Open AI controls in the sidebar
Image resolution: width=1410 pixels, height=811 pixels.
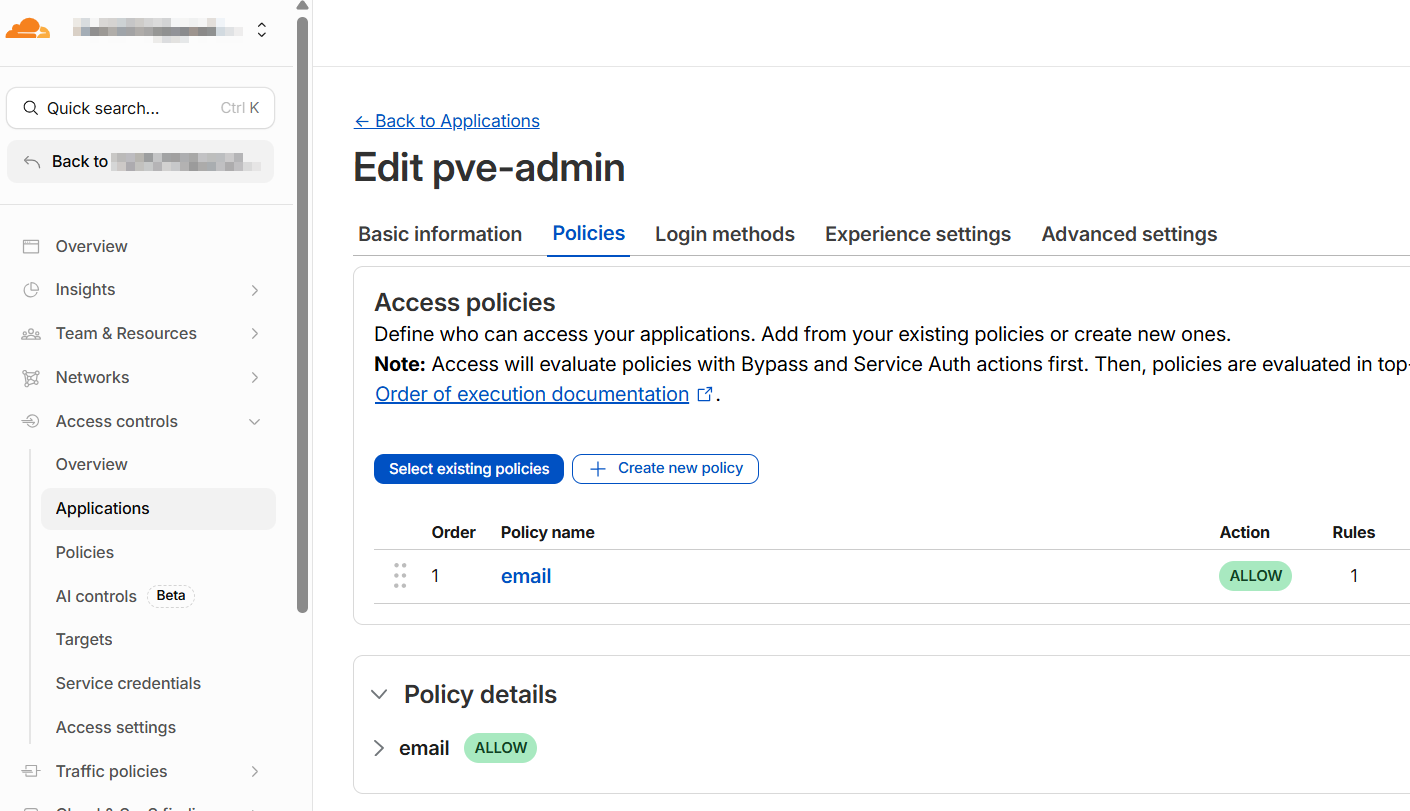[96, 597]
